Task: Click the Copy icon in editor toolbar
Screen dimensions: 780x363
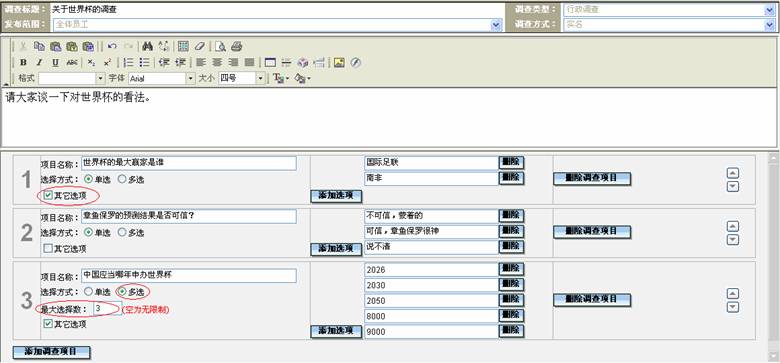Action: click(x=39, y=46)
